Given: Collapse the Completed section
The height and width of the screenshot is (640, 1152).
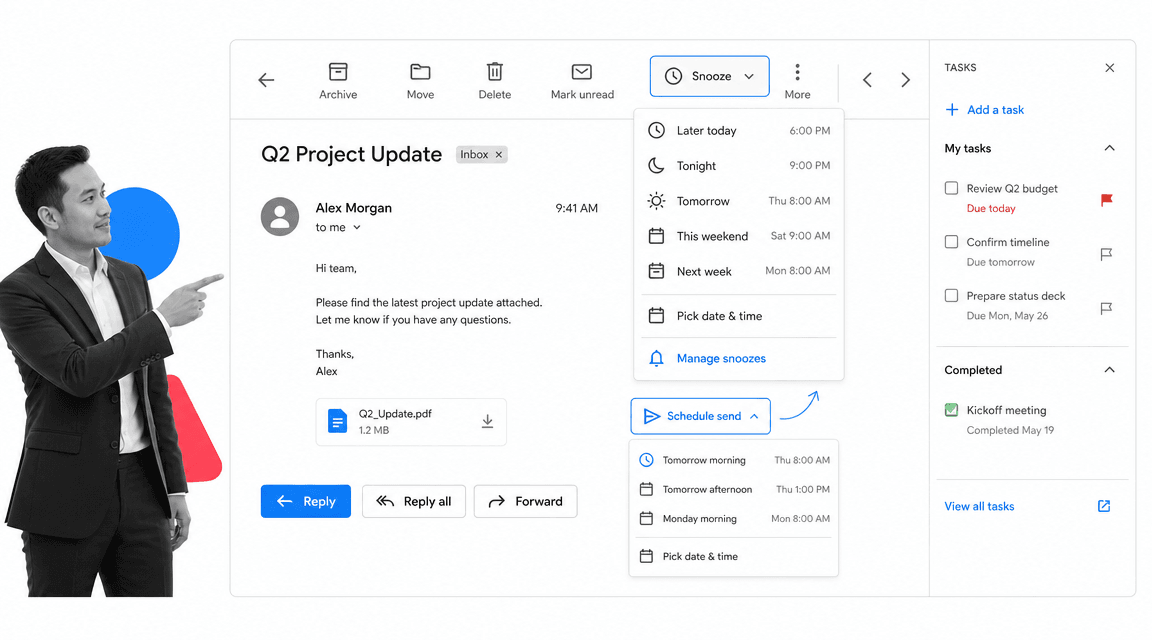Looking at the screenshot, I should [x=1109, y=370].
